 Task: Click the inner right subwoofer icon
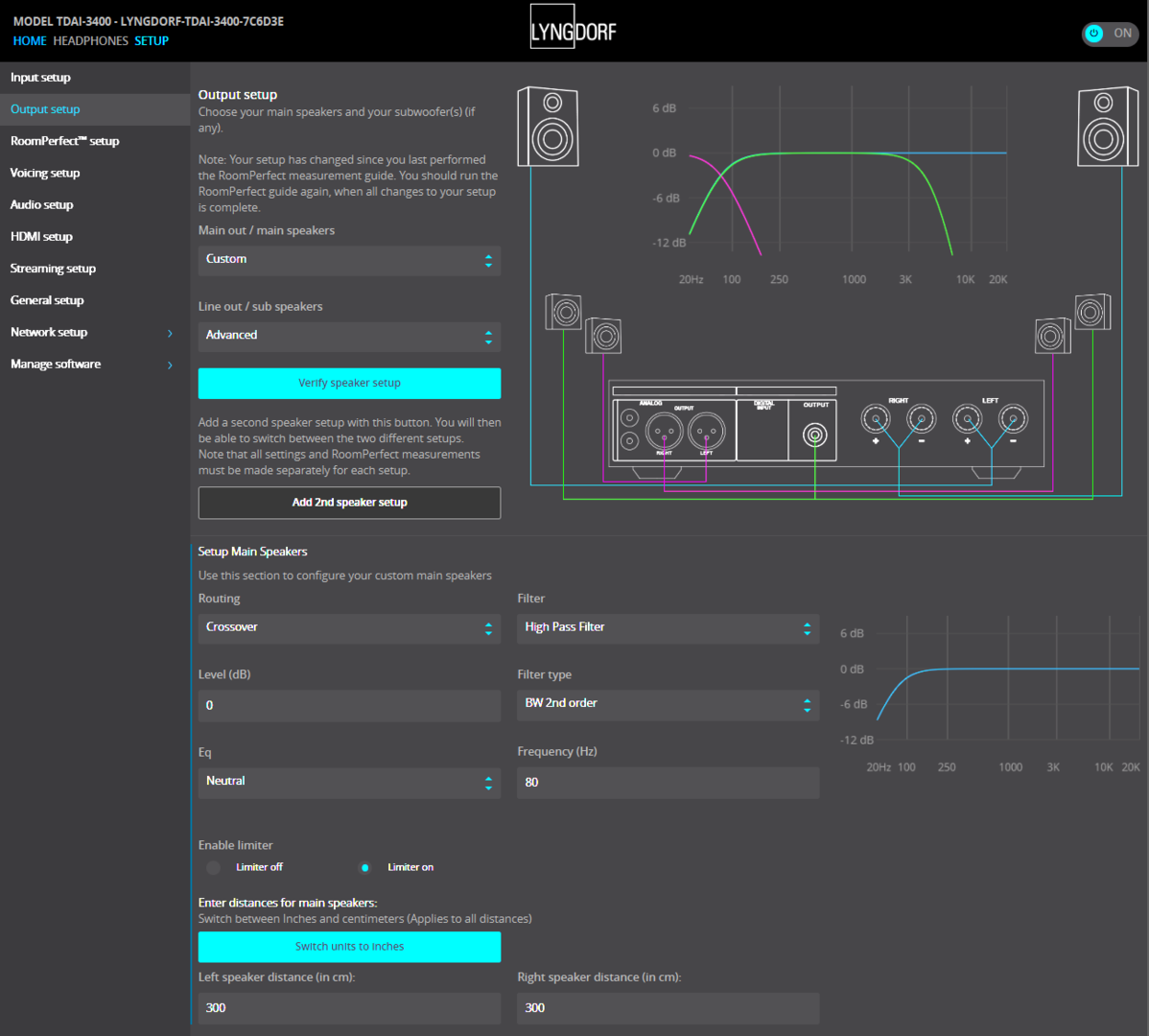1052,337
